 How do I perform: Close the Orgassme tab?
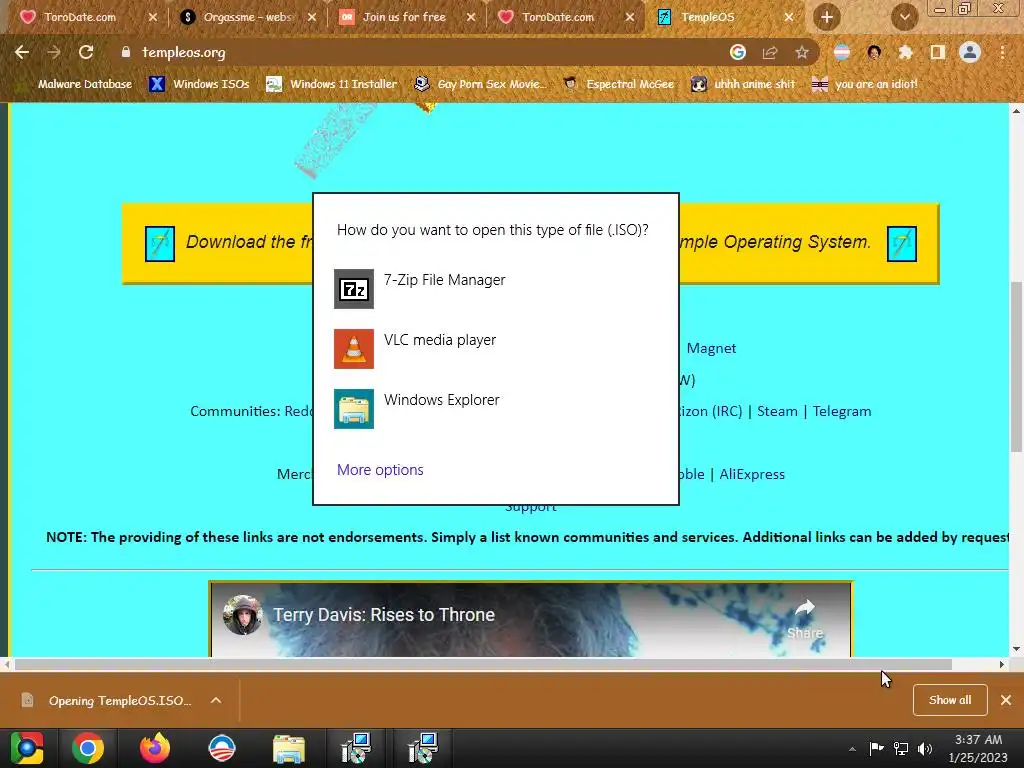coord(312,17)
